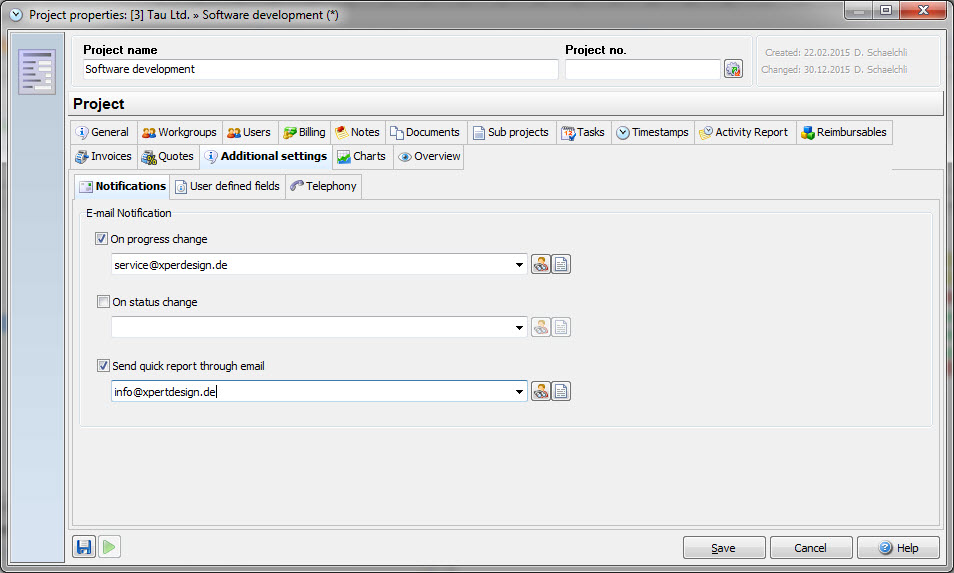The image size is (954, 573).
Task: Enable the On status change checkbox
Action: click(x=103, y=302)
